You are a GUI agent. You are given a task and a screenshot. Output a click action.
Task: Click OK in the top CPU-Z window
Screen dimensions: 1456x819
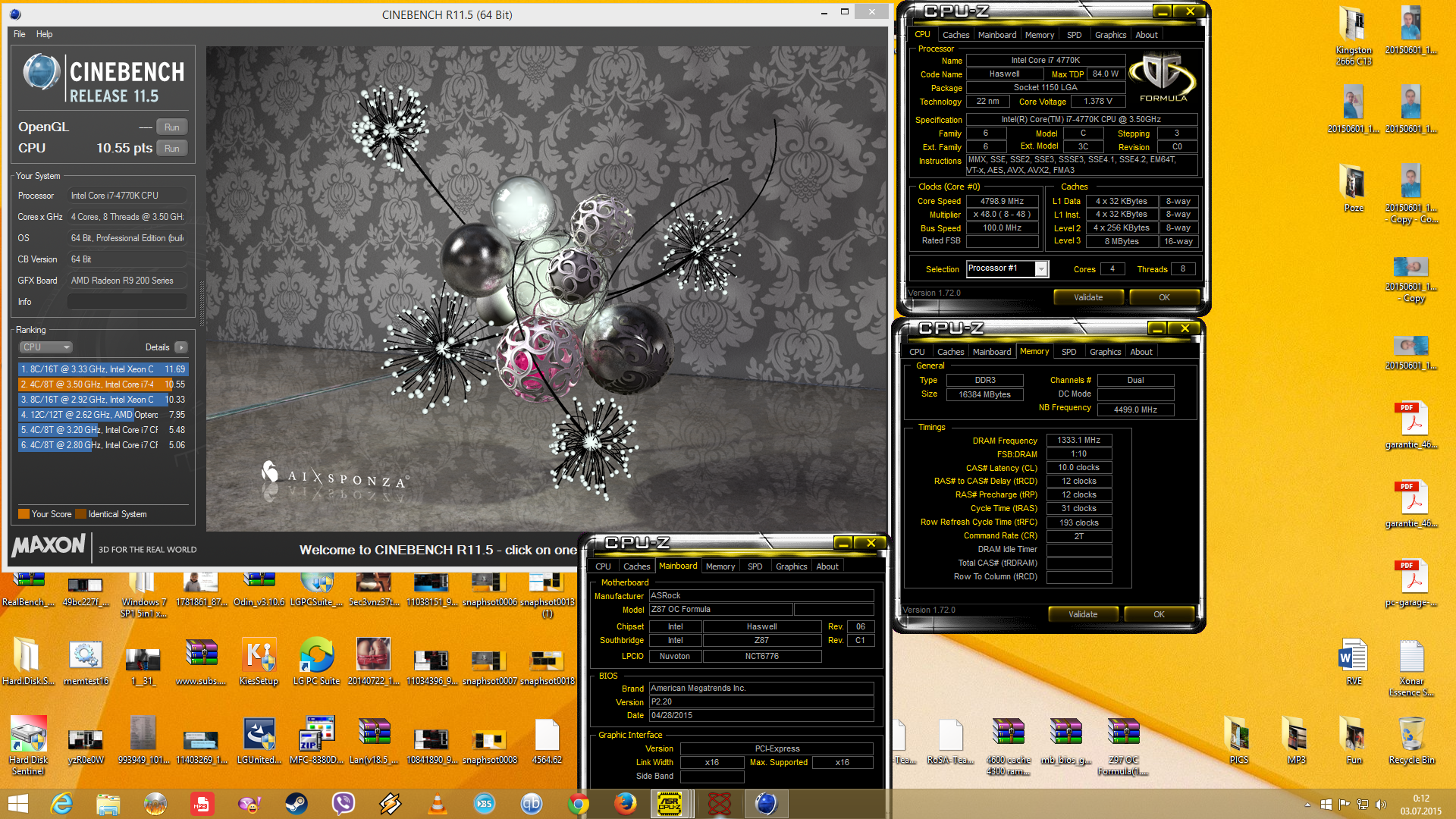coord(1164,297)
